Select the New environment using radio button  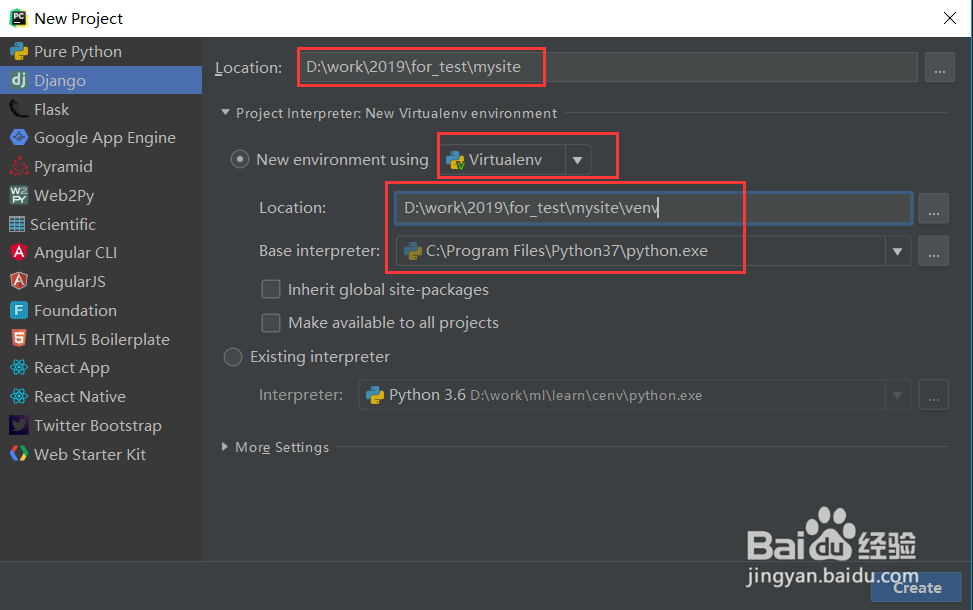pos(240,160)
